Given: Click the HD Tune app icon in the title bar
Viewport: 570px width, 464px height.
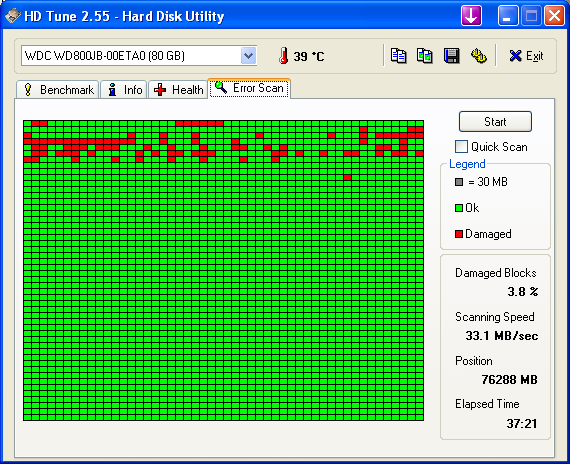Looking at the screenshot, I should [13, 16].
